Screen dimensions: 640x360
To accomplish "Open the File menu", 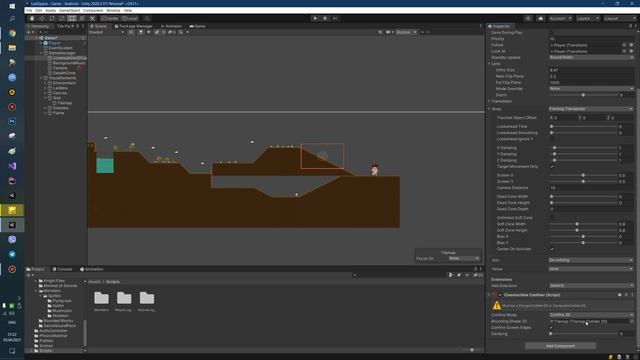I will pos(29,11).
